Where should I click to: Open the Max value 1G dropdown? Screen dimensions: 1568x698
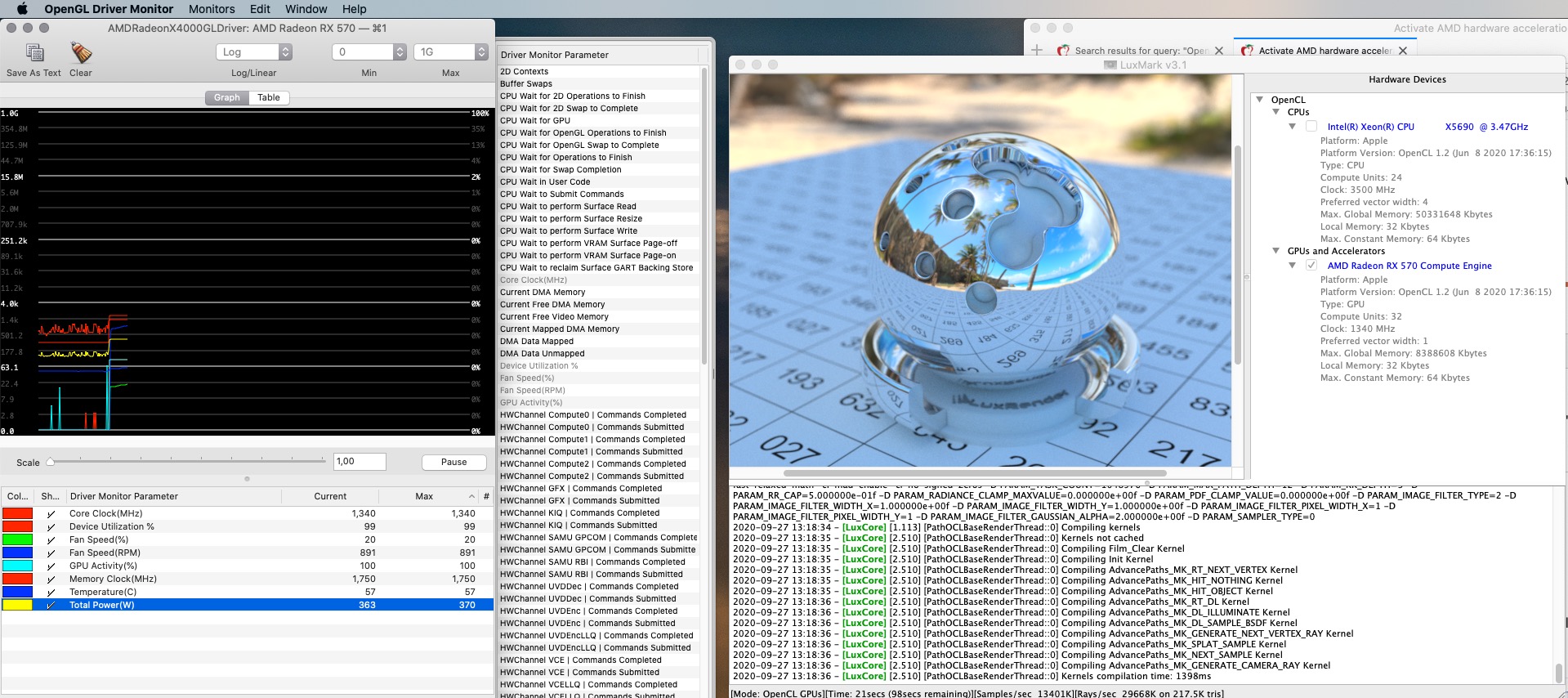click(451, 51)
